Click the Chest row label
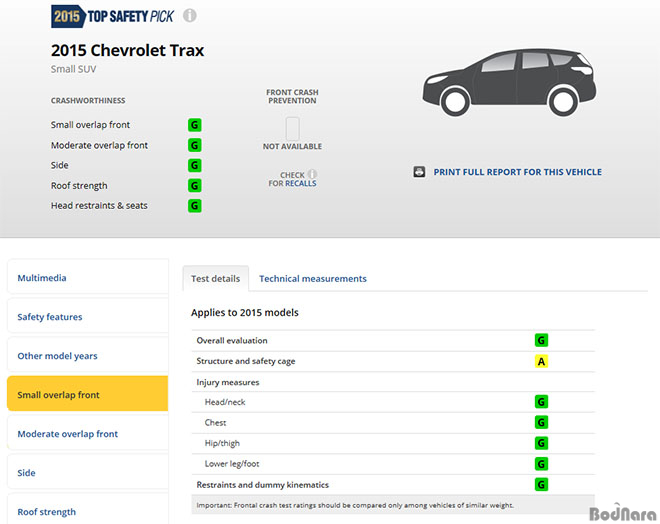 click(x=215, y=422)
